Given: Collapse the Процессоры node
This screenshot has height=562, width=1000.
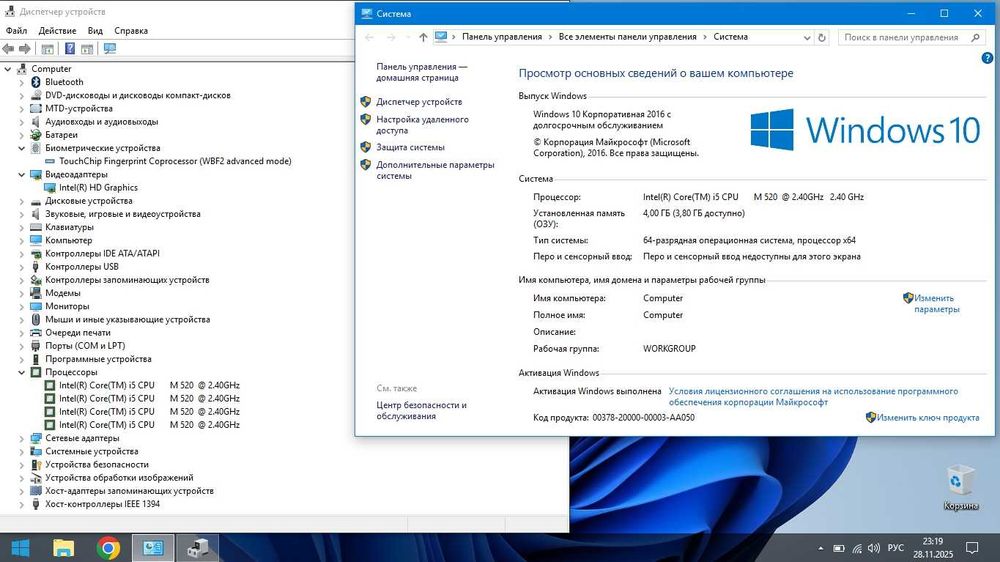Looking at the screenshot, I should coord(22,372).
